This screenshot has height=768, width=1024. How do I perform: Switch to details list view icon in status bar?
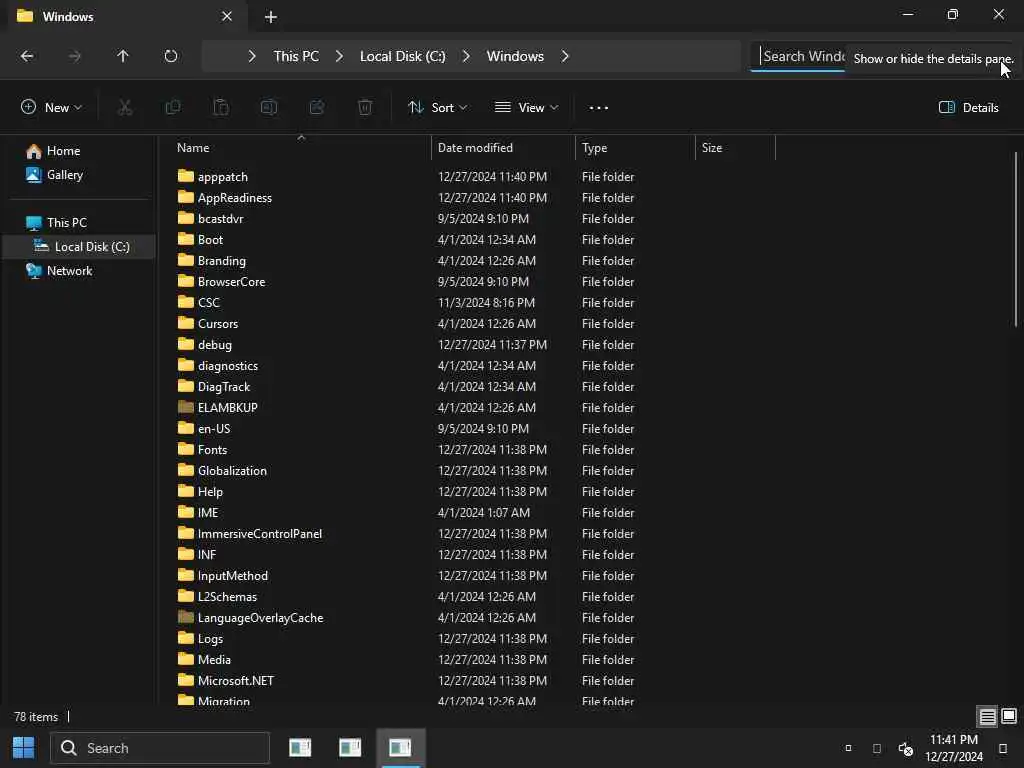pos(987,716)
